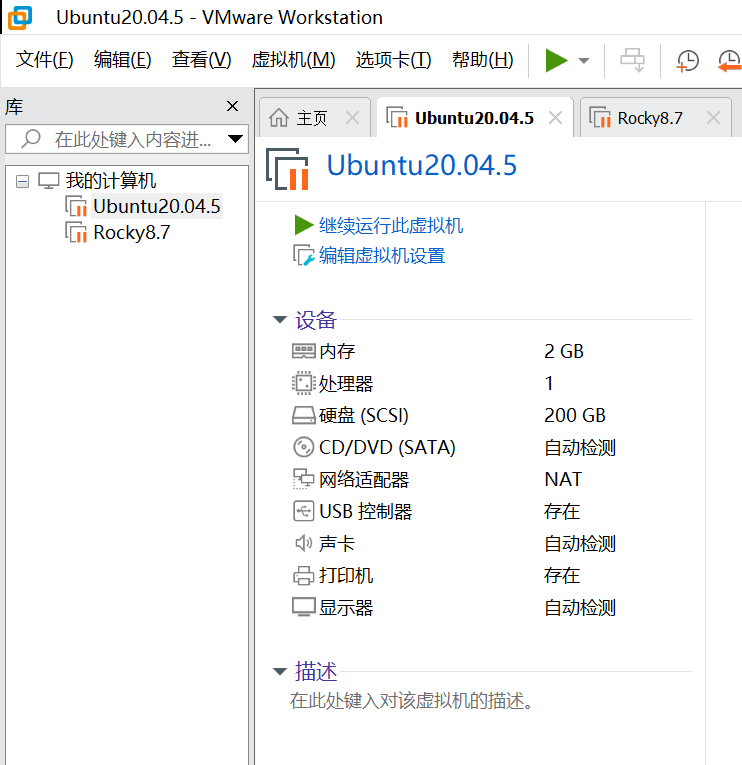
Task: Close the 主页 tab
Action: (x=352, y=118)
